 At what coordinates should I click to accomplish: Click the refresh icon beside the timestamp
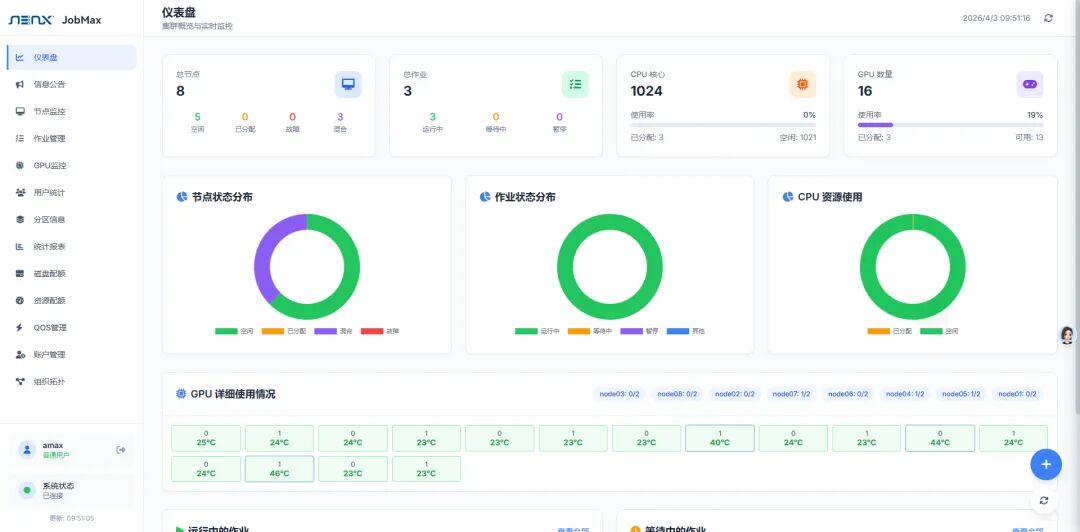(x=1048, y=18)
